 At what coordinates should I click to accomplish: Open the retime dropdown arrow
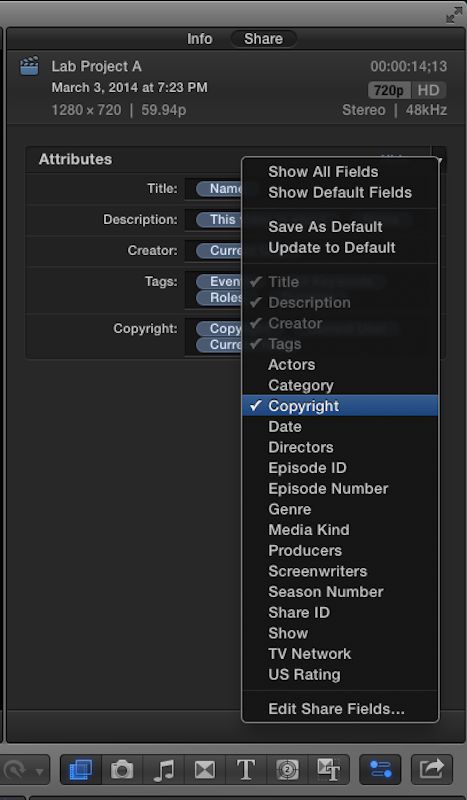click(39, 770)
